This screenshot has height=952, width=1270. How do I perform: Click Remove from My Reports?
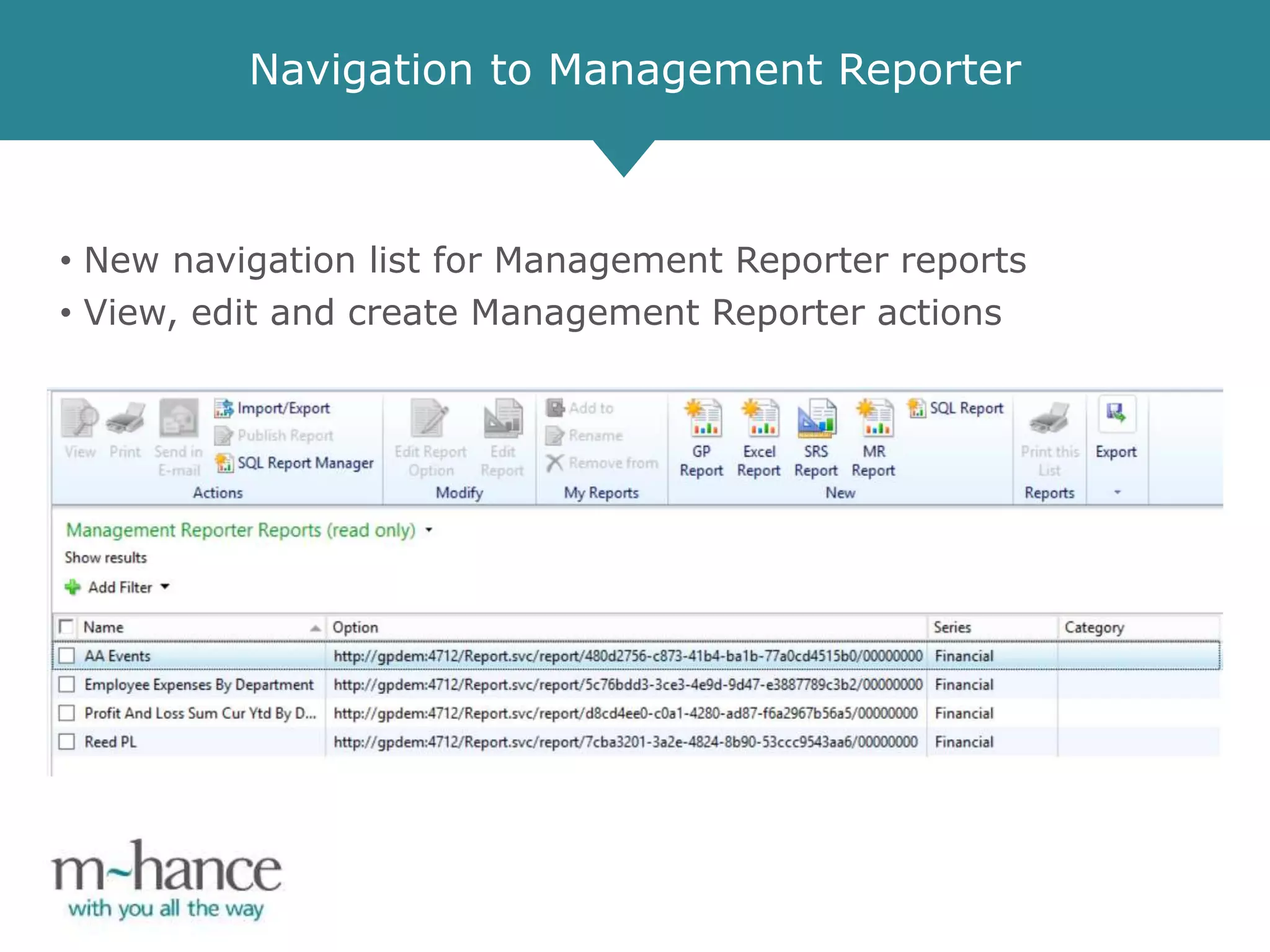tap(602, 463)
